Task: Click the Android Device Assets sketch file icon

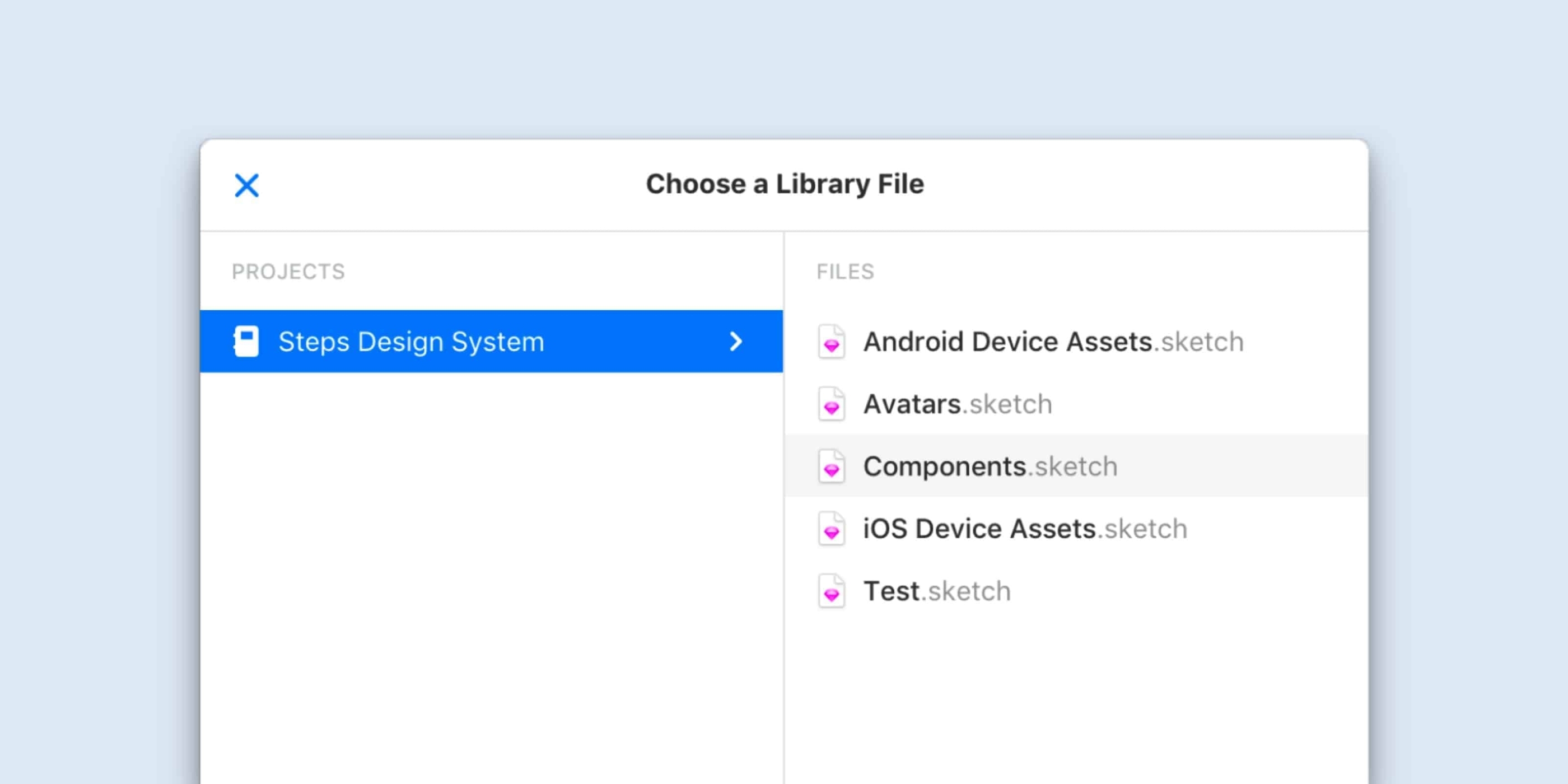Action: coord(832,342)
